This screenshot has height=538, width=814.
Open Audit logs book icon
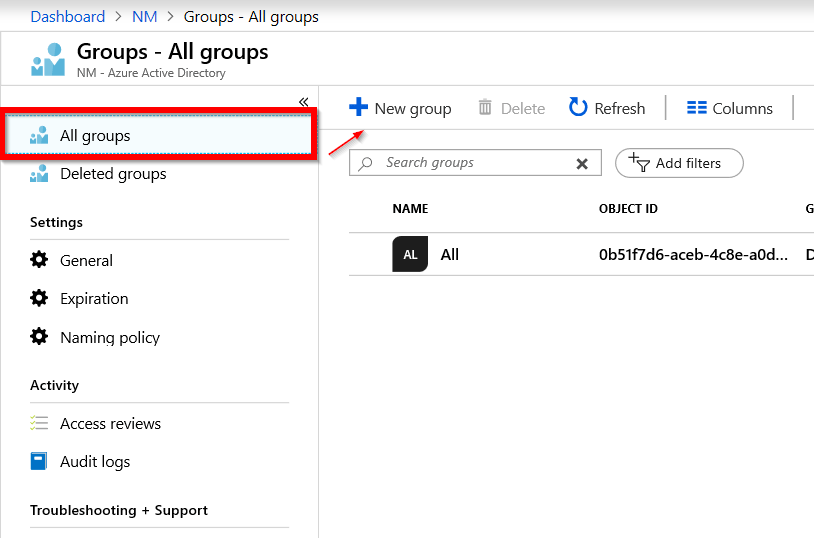point(39,461)
